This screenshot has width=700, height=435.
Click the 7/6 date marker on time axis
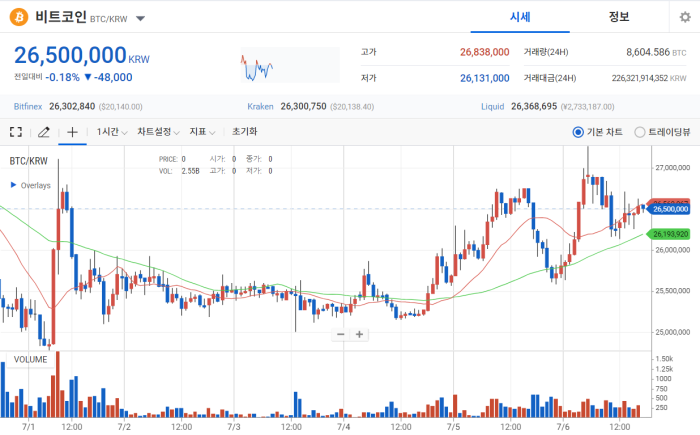(563, 427)
